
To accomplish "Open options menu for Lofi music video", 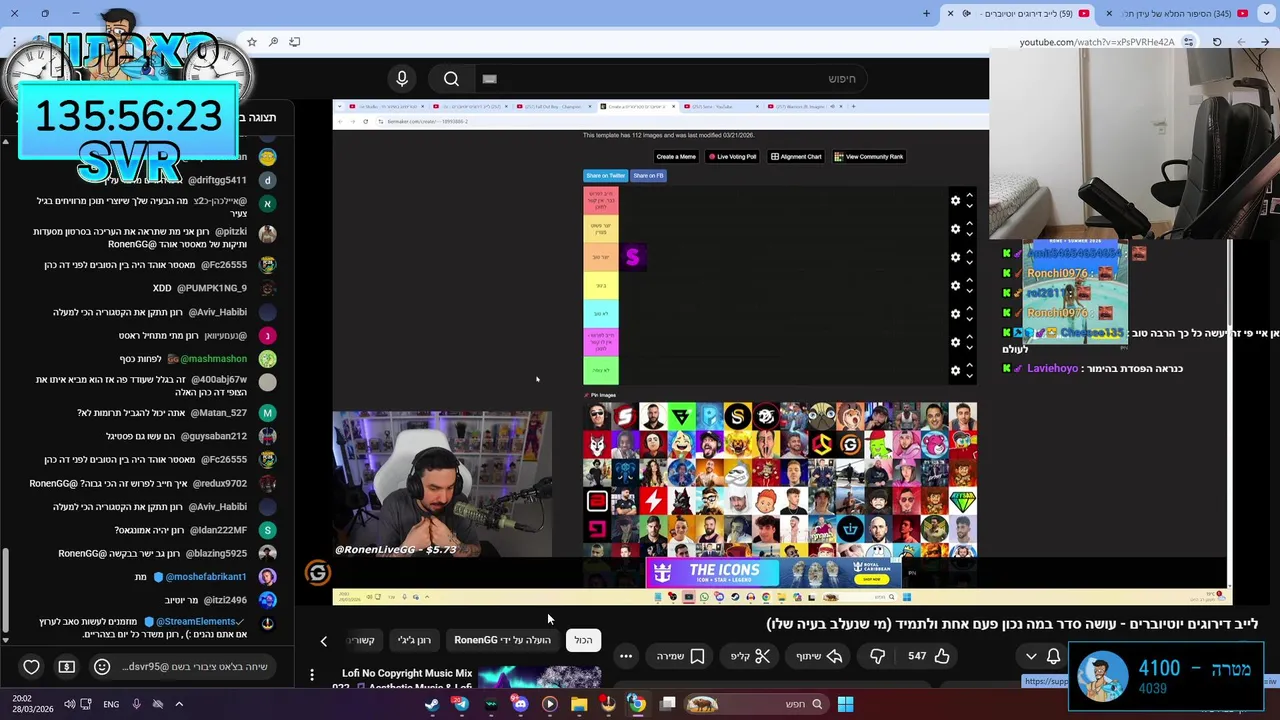I will click(311, 675).
